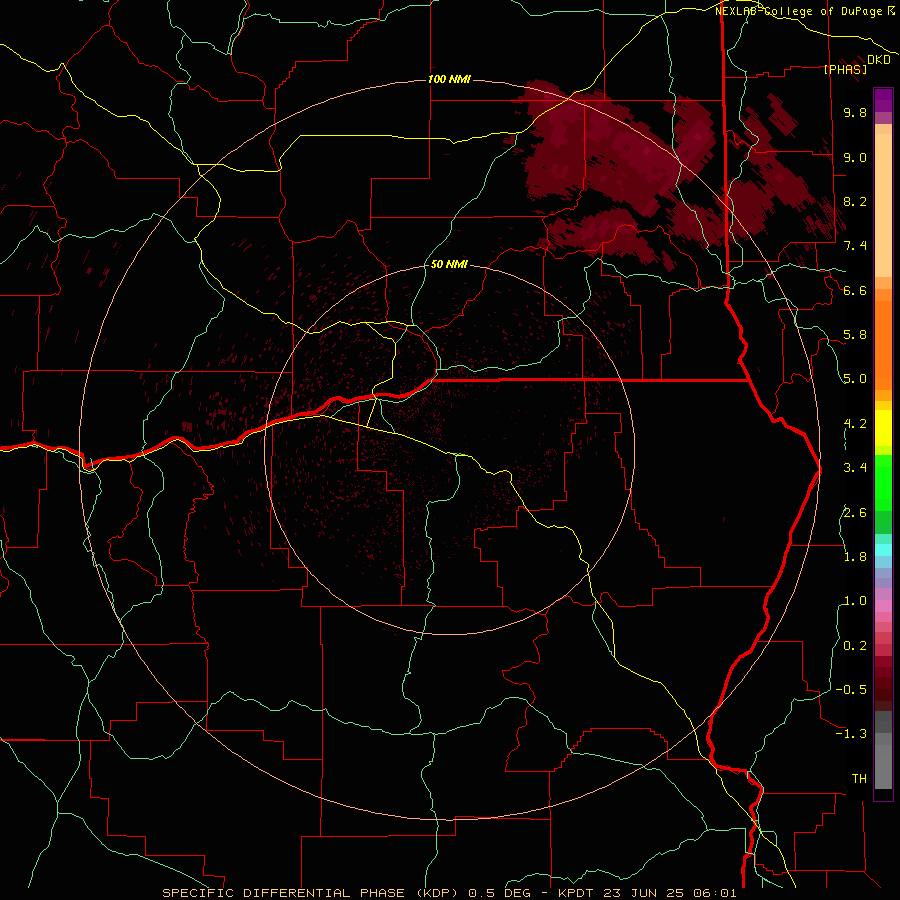Screen dimensions: 900x900
Task: Click the 1.0 value on the color scale
Action: [855, 601]
